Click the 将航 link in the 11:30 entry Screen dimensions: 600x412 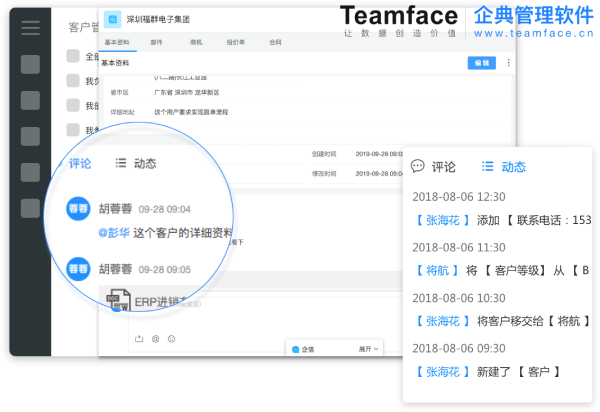click(437, 270)
